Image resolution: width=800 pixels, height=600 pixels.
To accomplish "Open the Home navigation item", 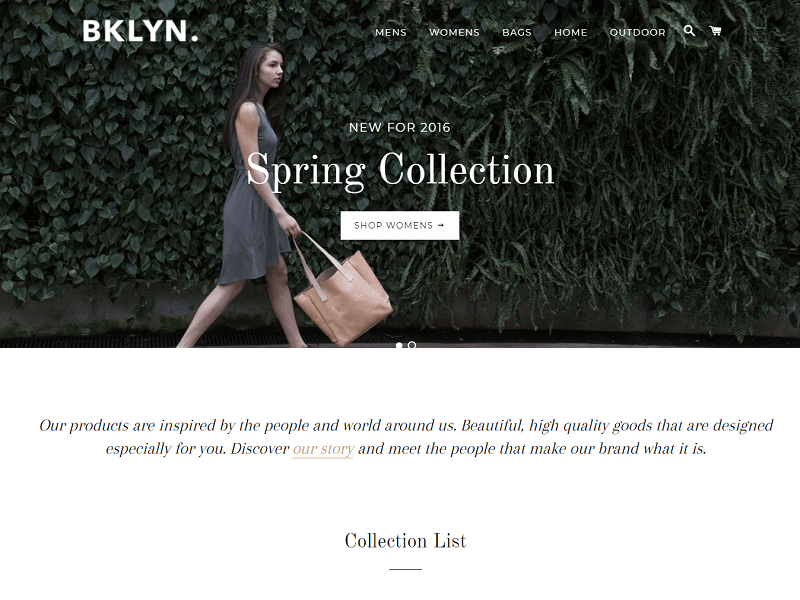I will click(570, 32).
